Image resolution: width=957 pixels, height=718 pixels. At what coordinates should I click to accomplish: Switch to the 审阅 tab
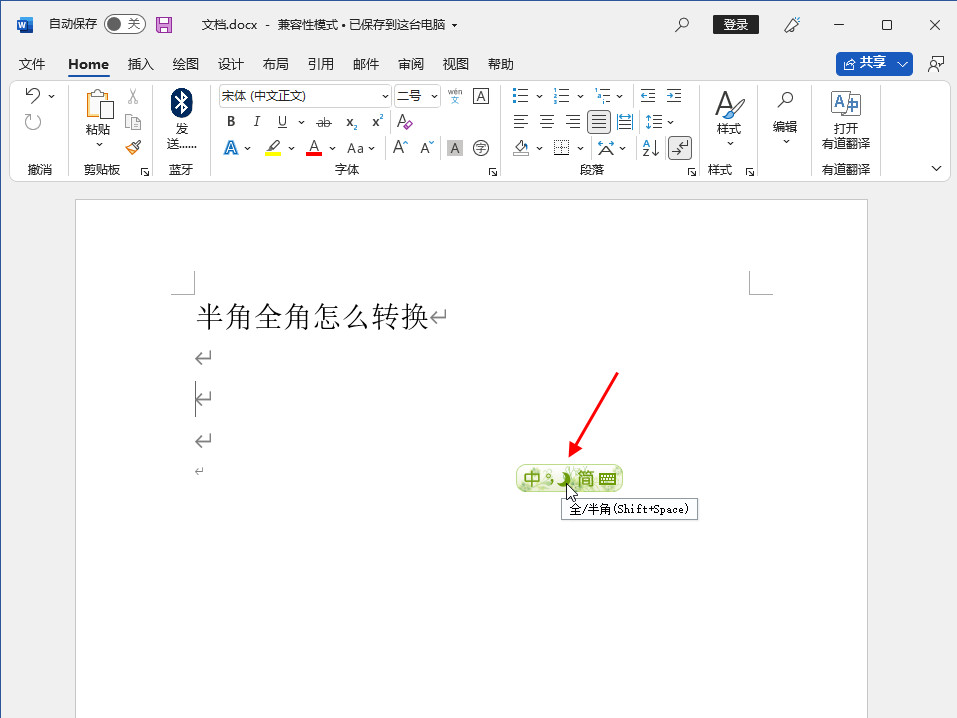(x=411, y=64)
